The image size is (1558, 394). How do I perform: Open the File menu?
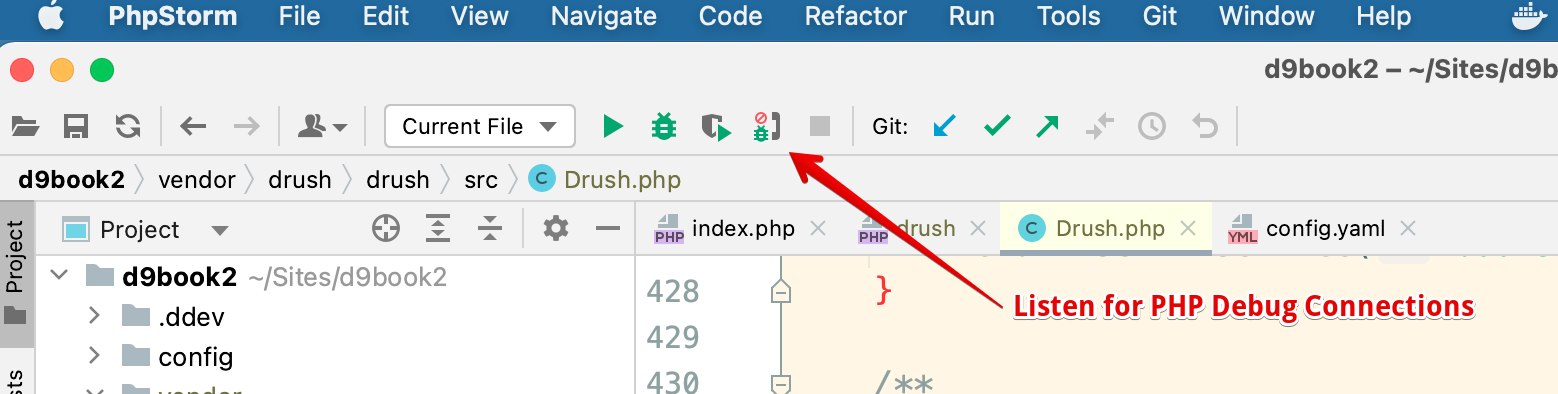pos(300,17)
